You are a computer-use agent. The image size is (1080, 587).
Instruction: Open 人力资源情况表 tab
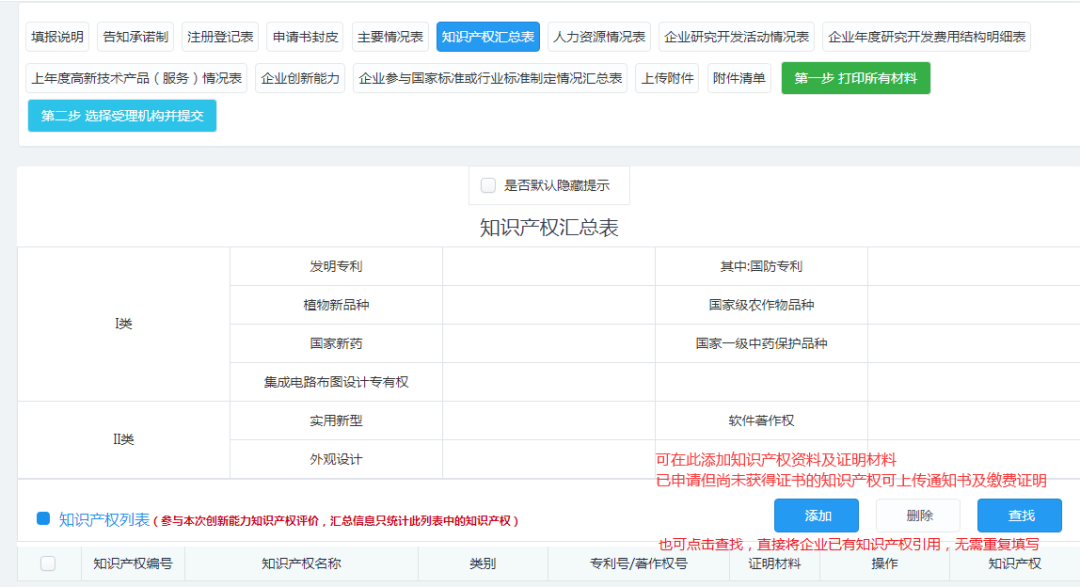click(x=599, y=37)
